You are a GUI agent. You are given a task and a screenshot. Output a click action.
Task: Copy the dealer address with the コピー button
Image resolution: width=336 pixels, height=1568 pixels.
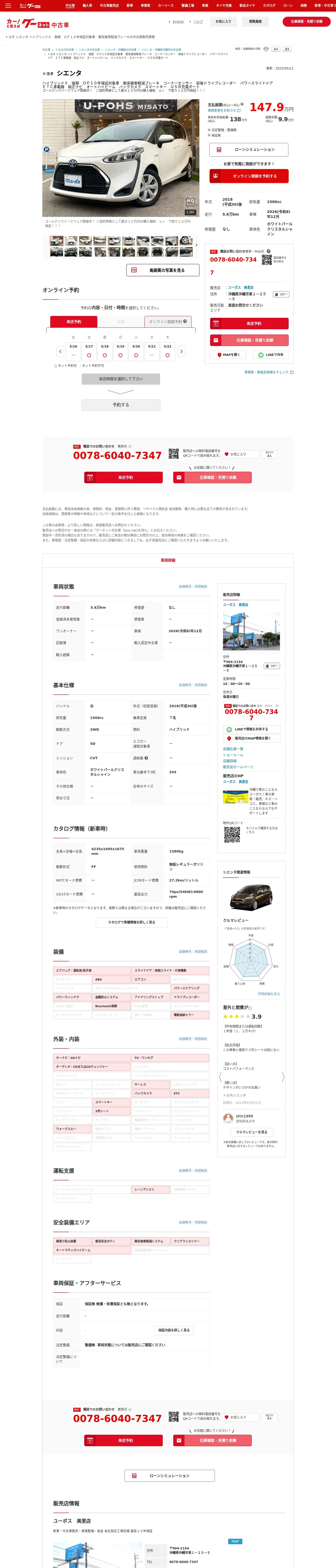[x=281, y=294]
